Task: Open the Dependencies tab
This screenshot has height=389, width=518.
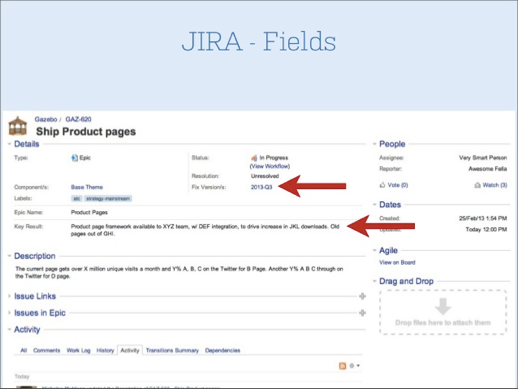Action: tap(223, 350)
